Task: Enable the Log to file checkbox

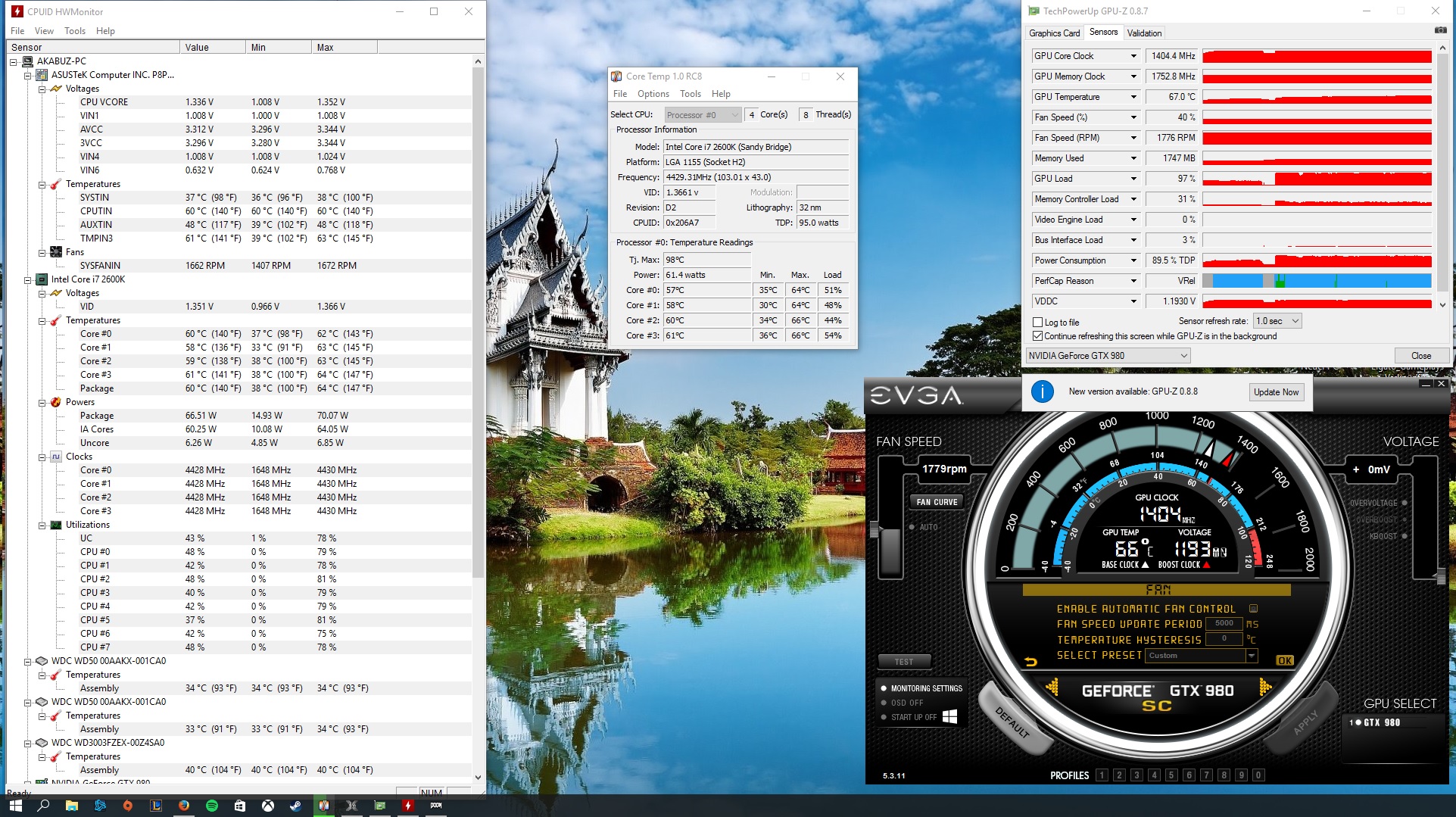Action: click(1038, 322)
